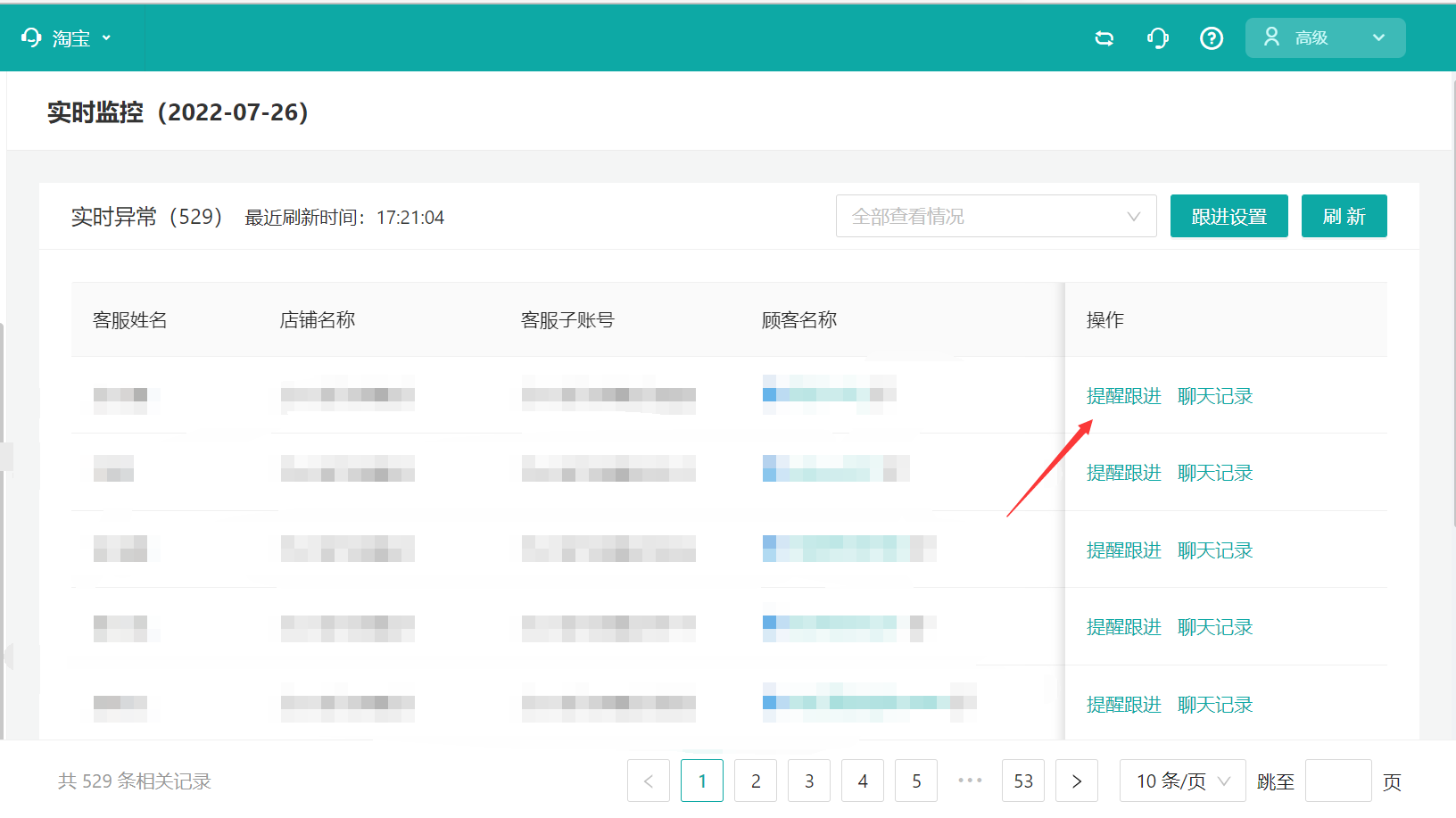Image resolution: width=1456 pixels, height=818 pixels.
Task: Click 提醒跟进 in the third row
Action: click(1124, 550)
